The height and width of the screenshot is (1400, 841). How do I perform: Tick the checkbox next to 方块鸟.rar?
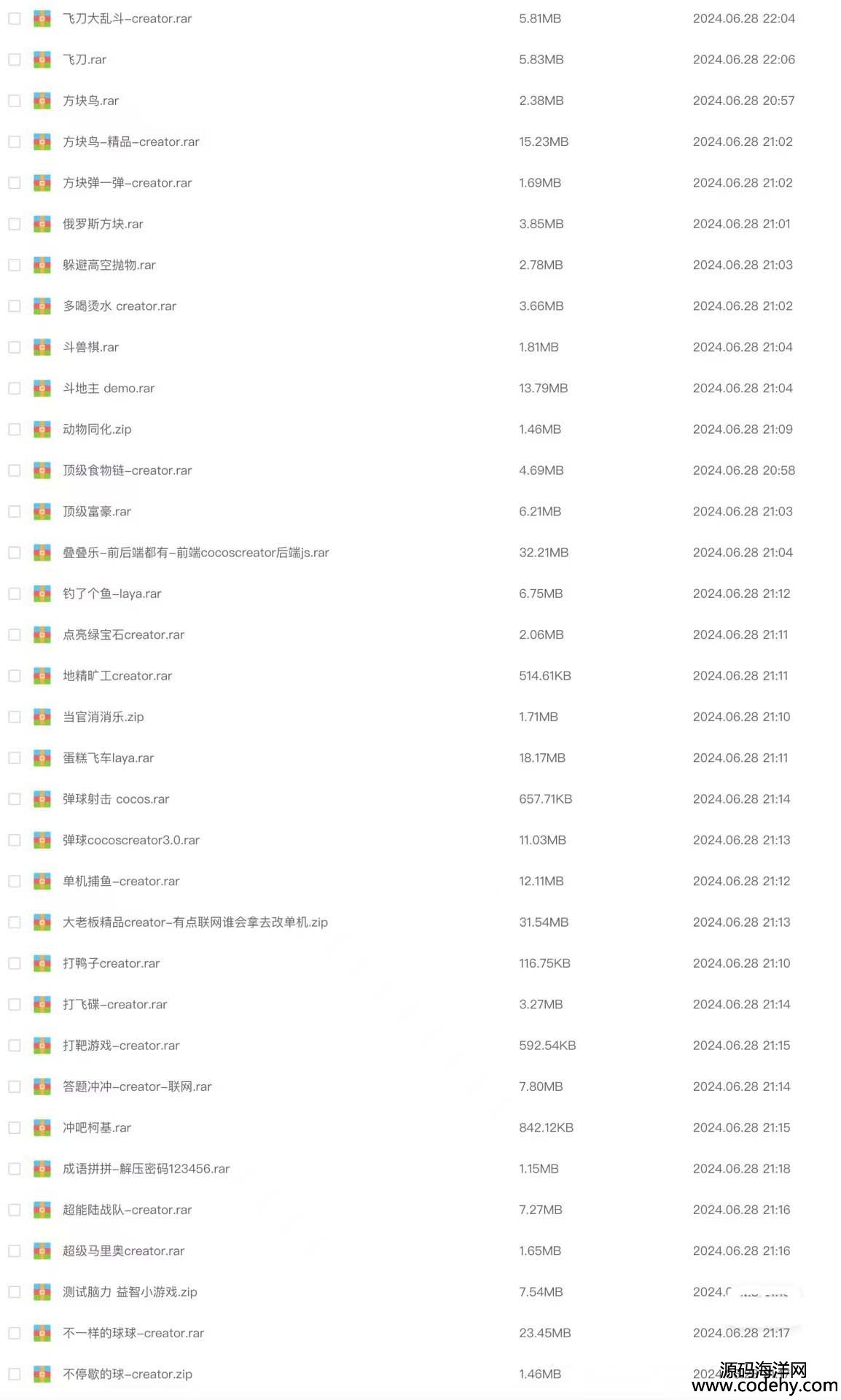click(x=15, y=101)
